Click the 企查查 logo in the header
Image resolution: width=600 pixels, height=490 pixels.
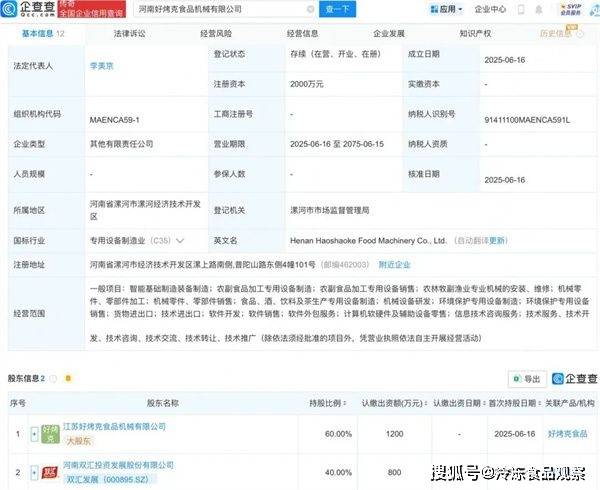point(28,9)
